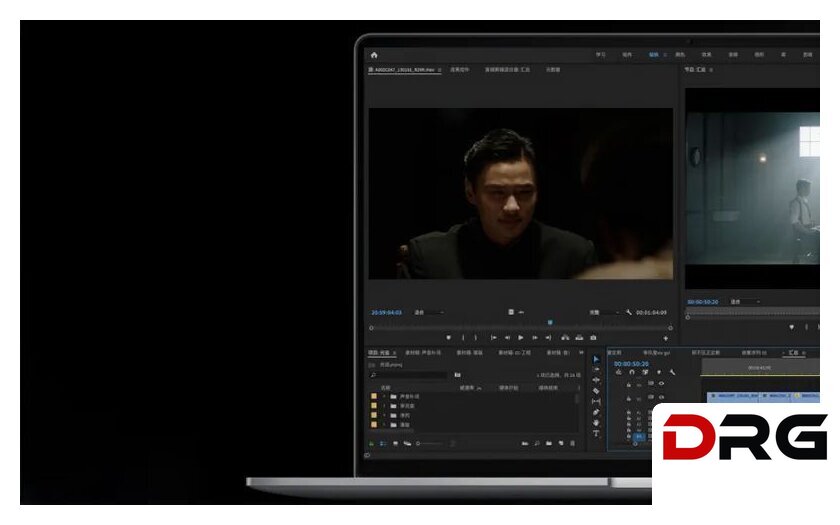Switch Project panel to List view
This screenshot has height=525, width=840.
[x=383, y=444]
